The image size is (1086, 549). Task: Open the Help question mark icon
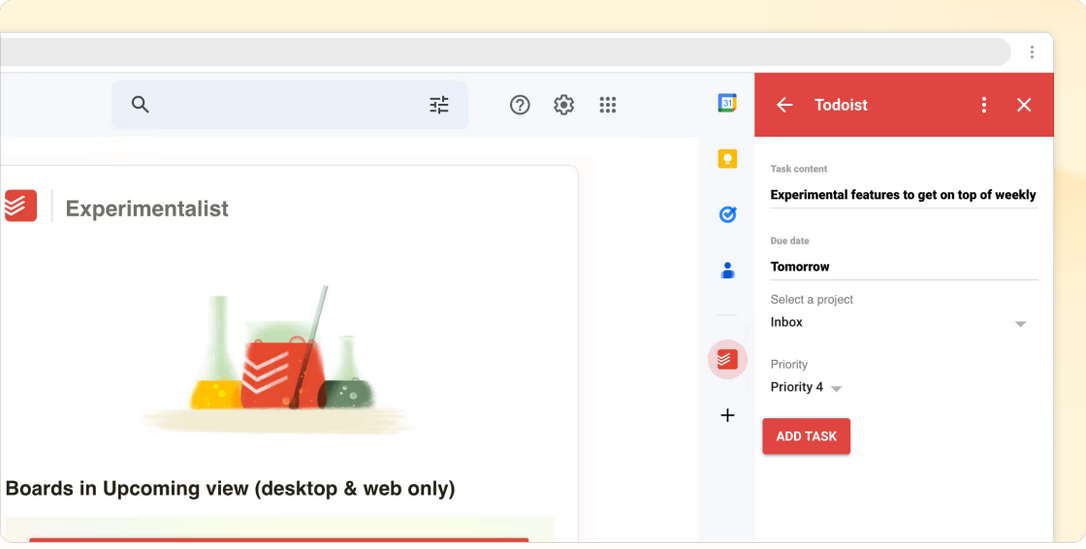pyautogui.click(x=520, y=105)
